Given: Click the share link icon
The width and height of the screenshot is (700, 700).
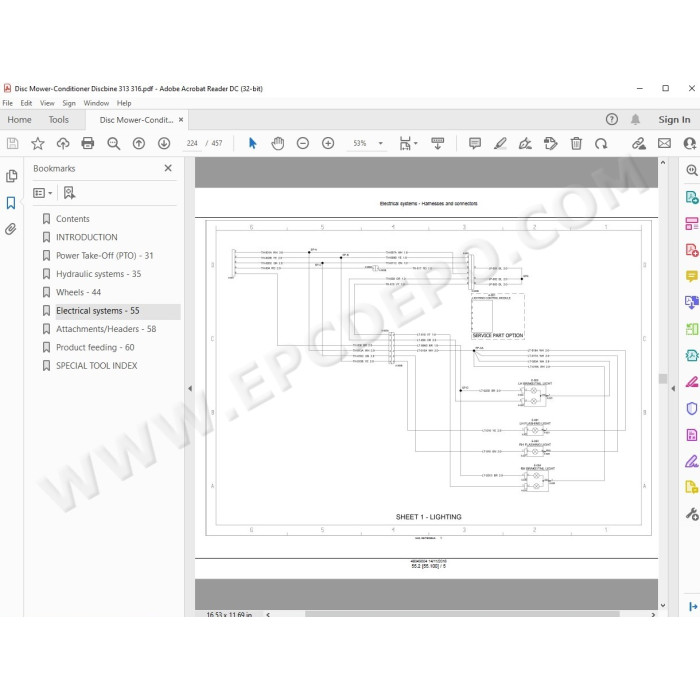Looking at the screenshot, I should pyautogui.click(x=639, y=143).
